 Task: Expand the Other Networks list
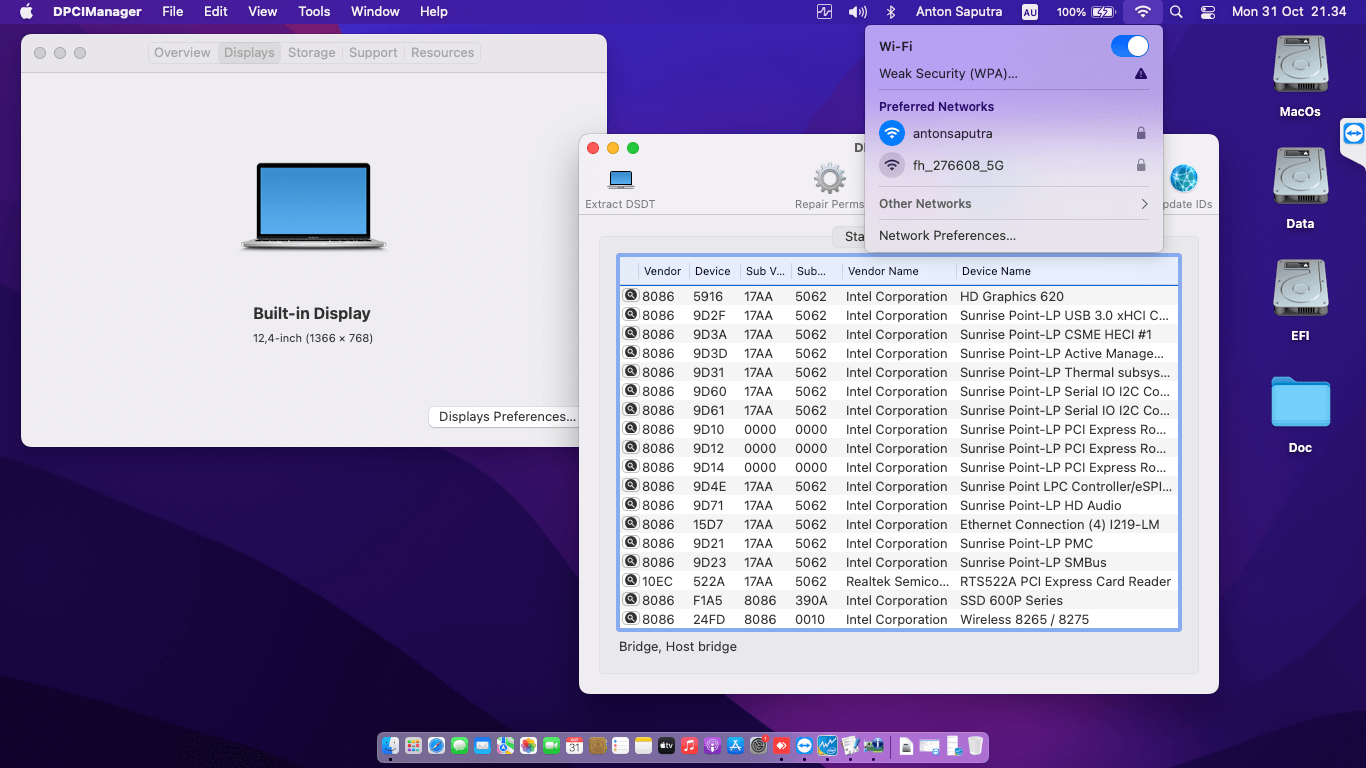[1013, 204]
